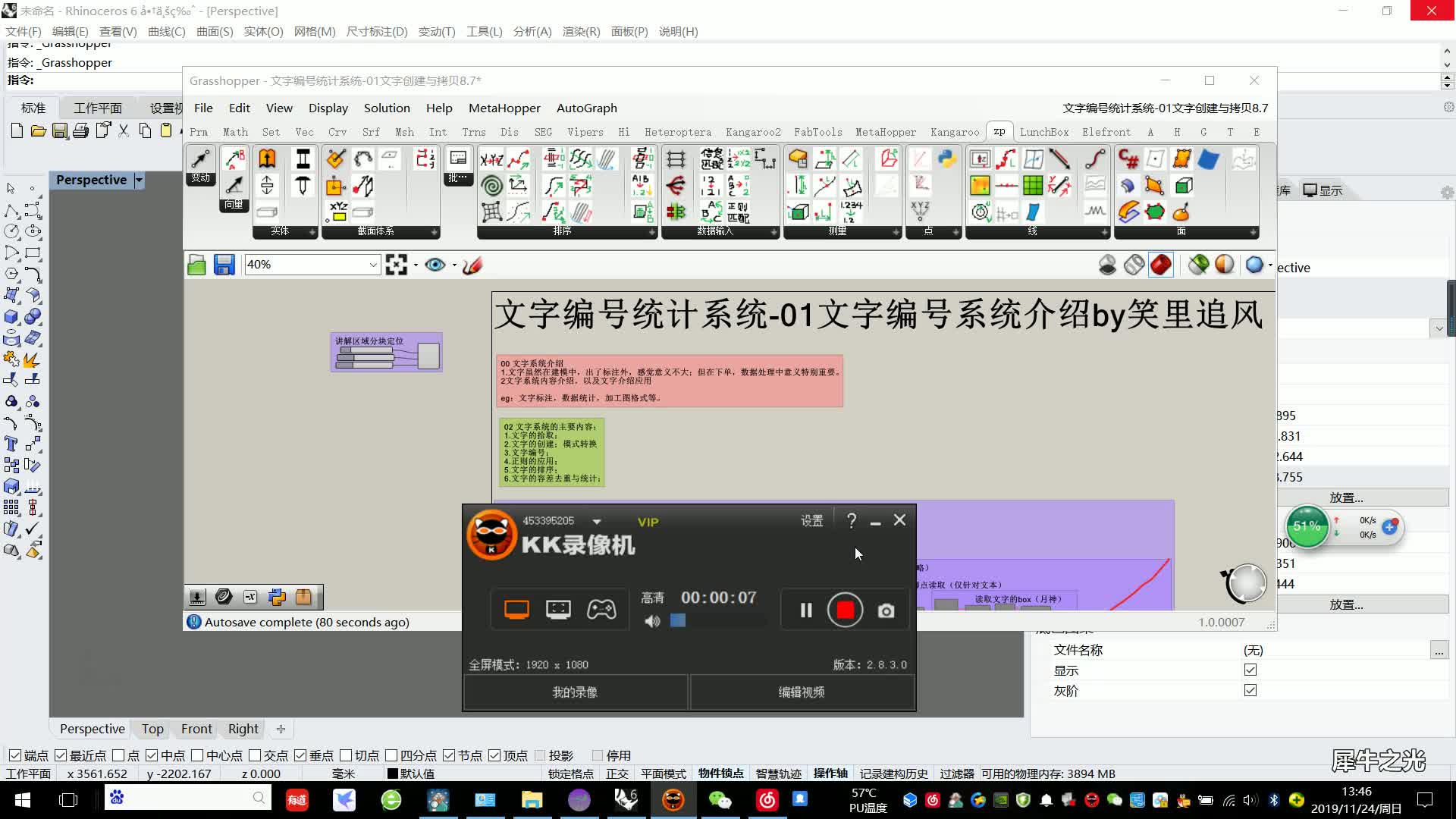Select region recording mode icon in KK
The height and width of the screenshot is (819, 1456).
click(x=558, y=609)
